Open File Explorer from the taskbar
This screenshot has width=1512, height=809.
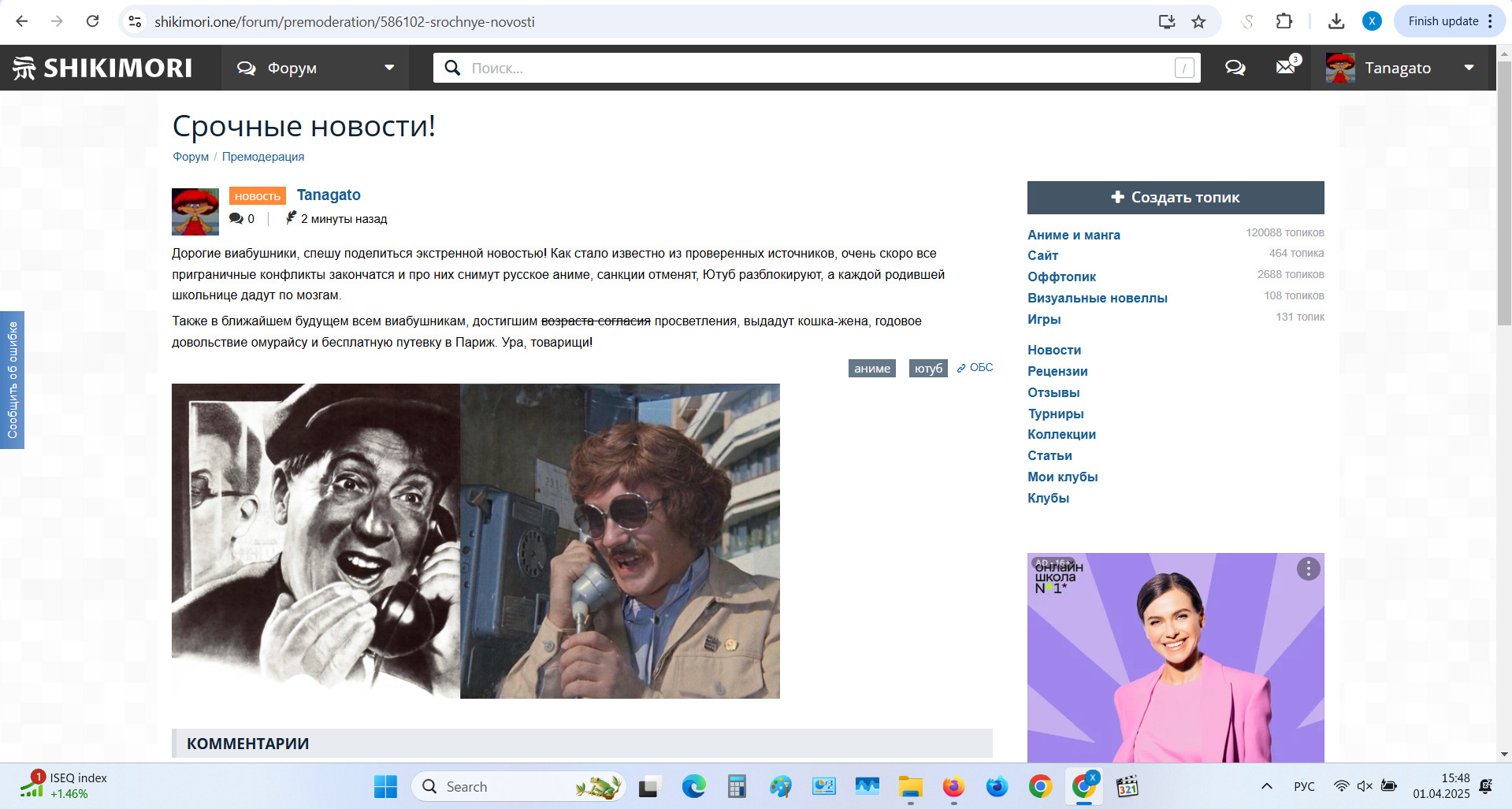(910, 786)
